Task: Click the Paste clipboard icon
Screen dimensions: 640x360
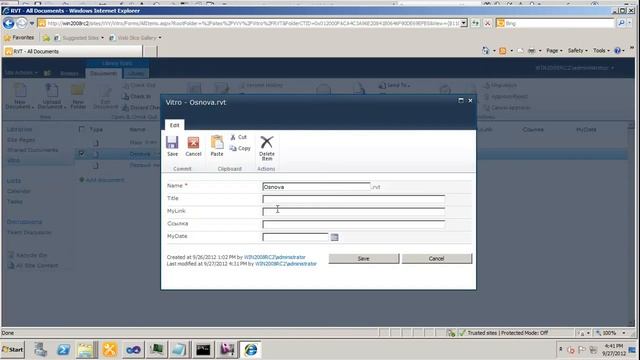Action: pyautogui.click(x=217, y=142)
